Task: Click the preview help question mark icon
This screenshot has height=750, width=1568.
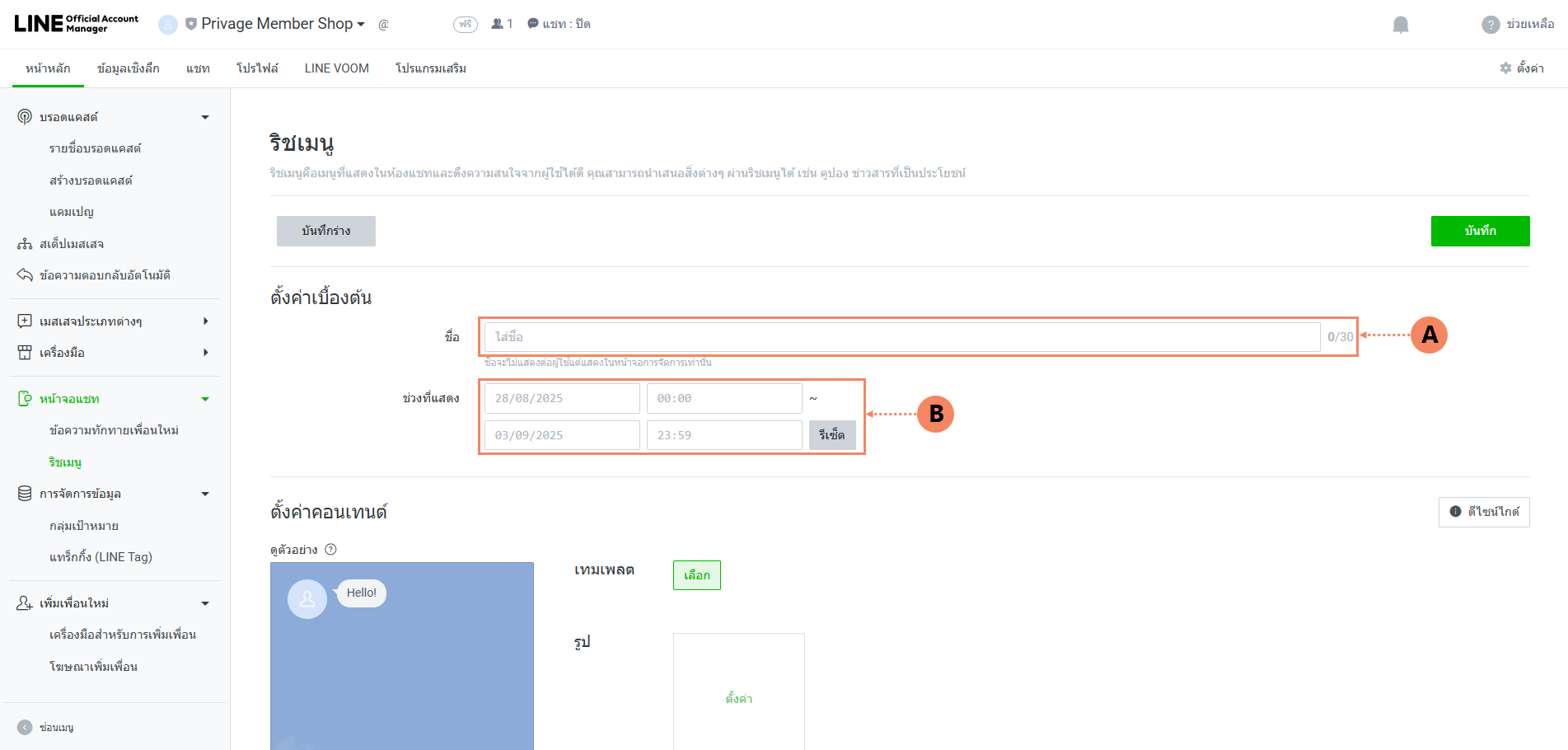Action: click(330, 550)
